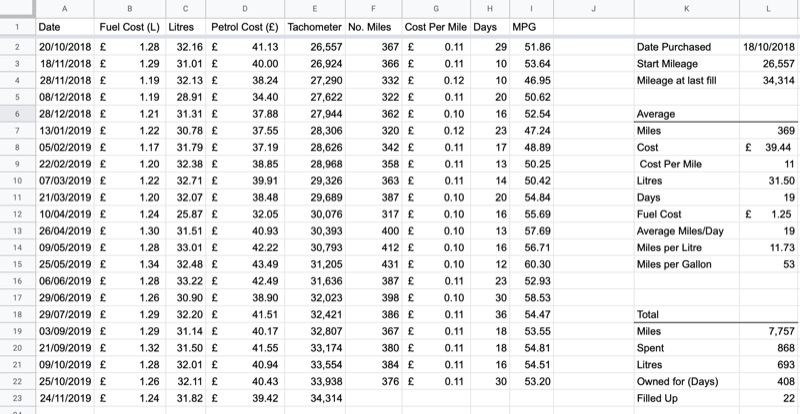Select the date cell 20/10/2018
The width and height of the screenshot is (800, 414).
65,47
